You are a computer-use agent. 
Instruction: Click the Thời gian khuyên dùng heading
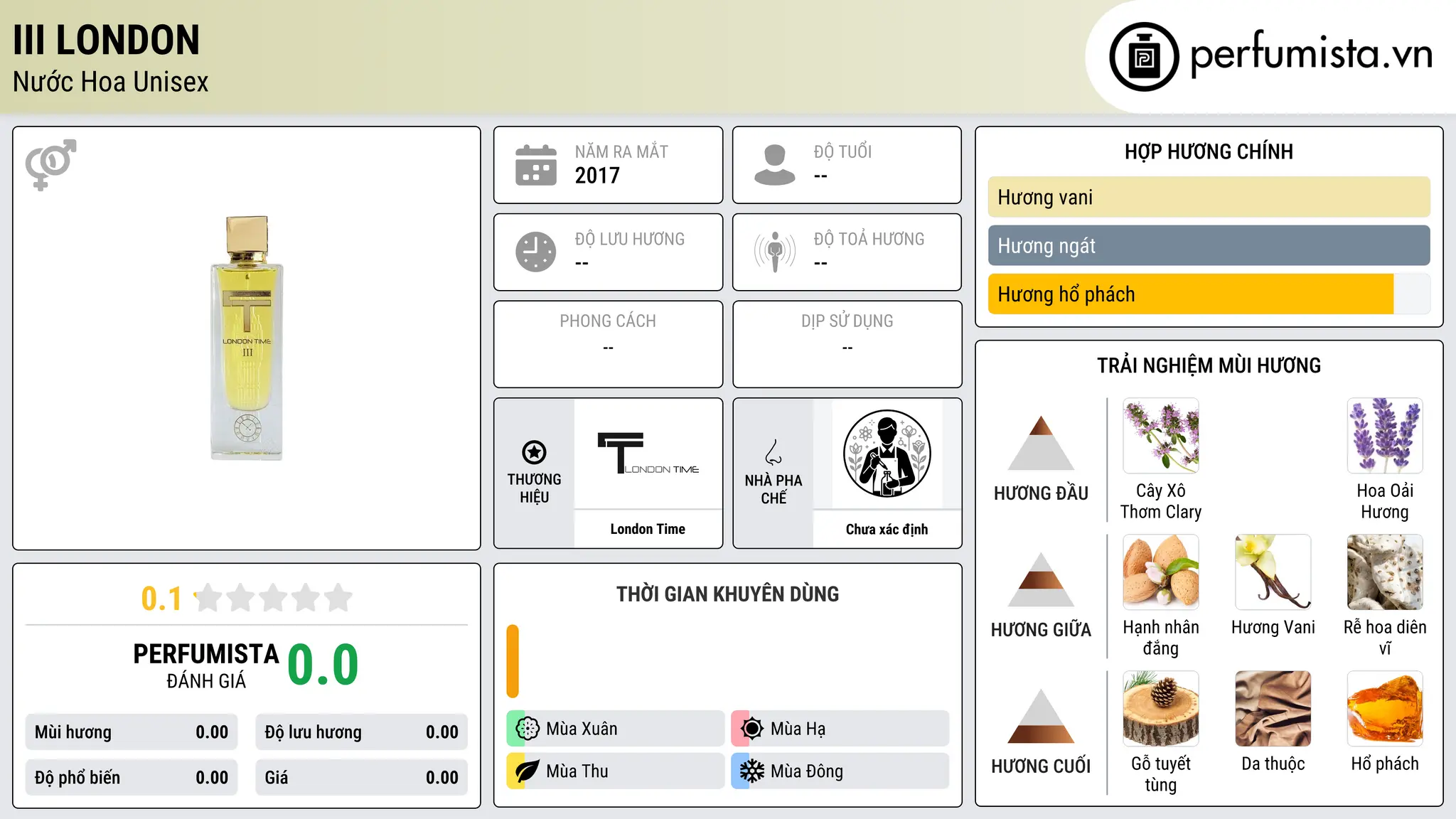point(727,594)
